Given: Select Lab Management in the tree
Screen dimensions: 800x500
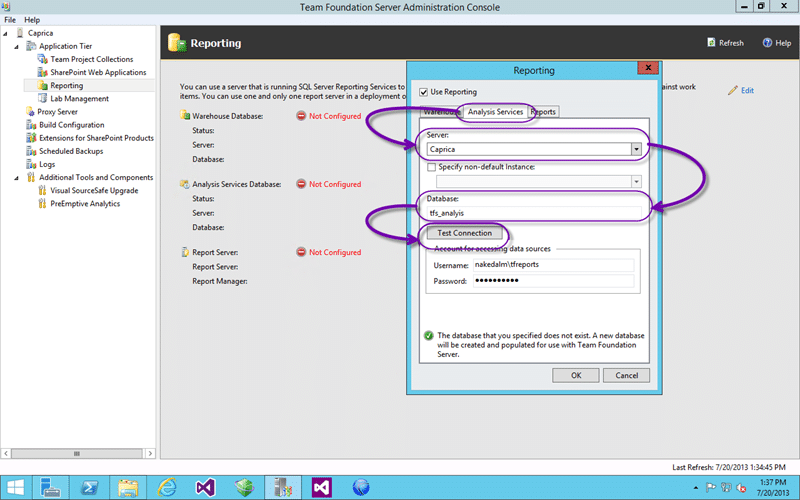Looking at the screenshot, I should 80,98.
